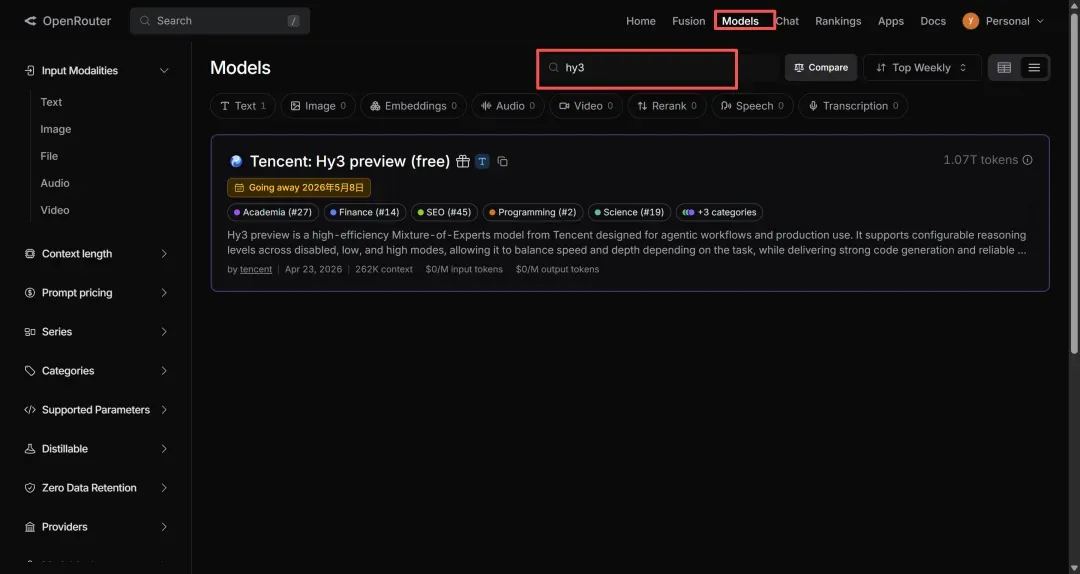Click the OpenRouter logo icon

click(30, 21)
